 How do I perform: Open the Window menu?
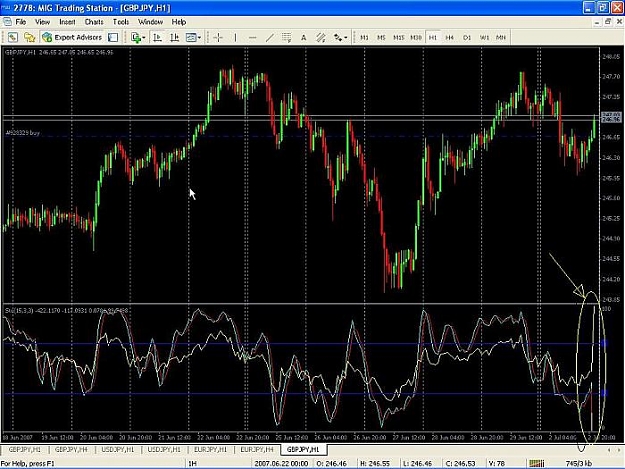pos(150,22)
